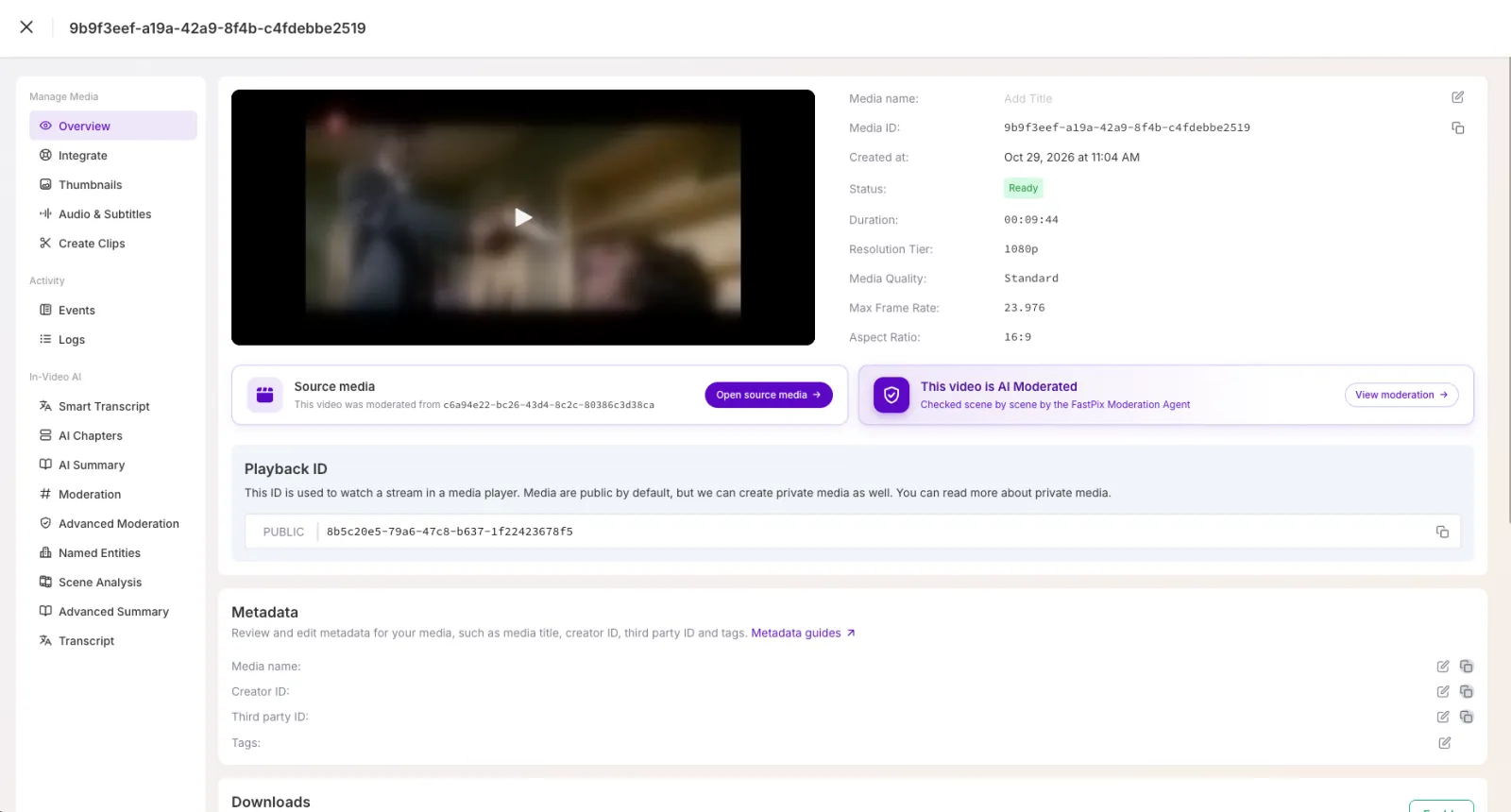The height and width of the screenshot is (812, 1511).
Task: Click the 1080p resolution value
Action: click(x=1021, y=249)
